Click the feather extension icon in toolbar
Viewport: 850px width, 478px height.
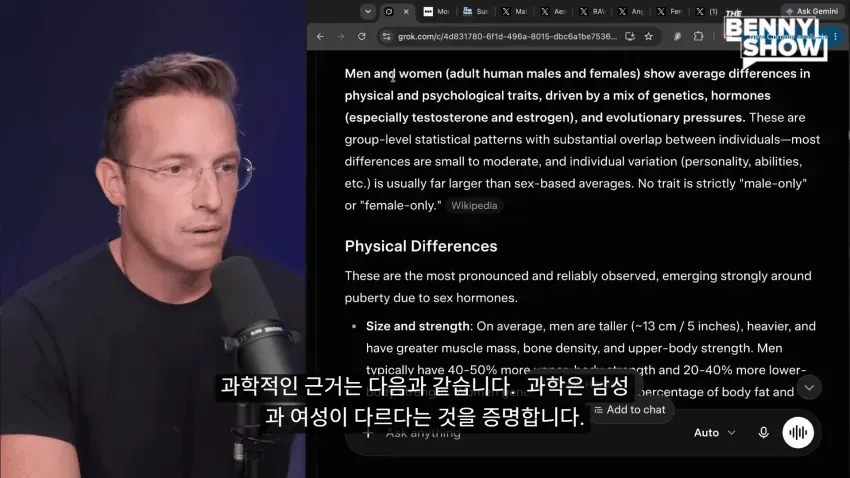[x=677, y=36]
